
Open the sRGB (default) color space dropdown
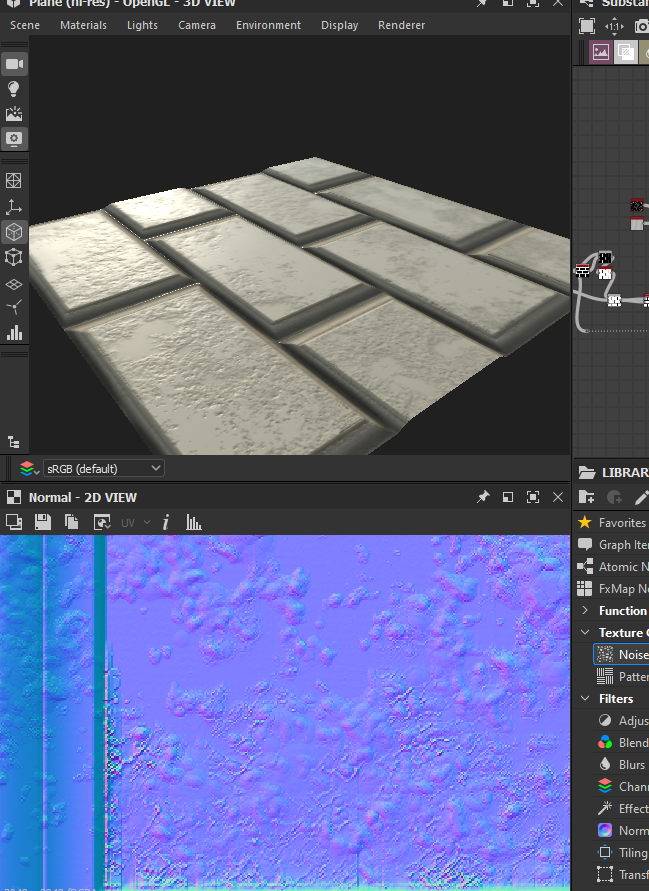(x=103, y=468)
